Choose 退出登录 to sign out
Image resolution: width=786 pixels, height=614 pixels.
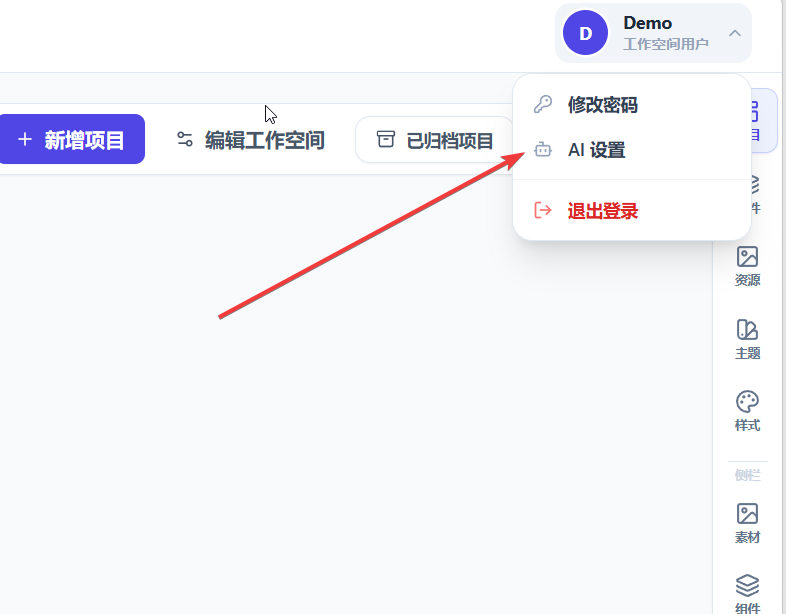[x=632, y=211]
